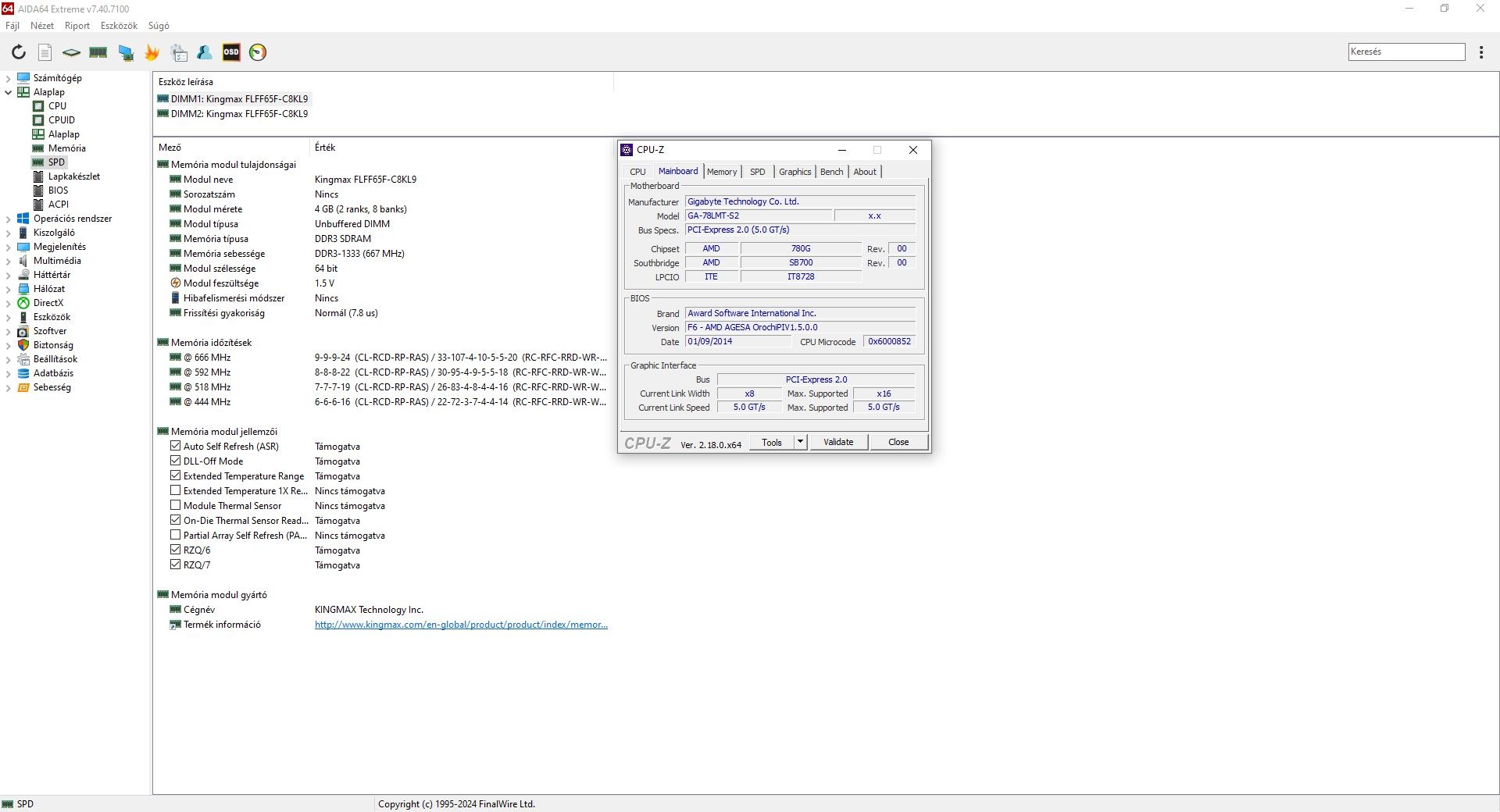The image size is (1500, 812).
Task: Focus the Keresés search field
Action: 1406,52
